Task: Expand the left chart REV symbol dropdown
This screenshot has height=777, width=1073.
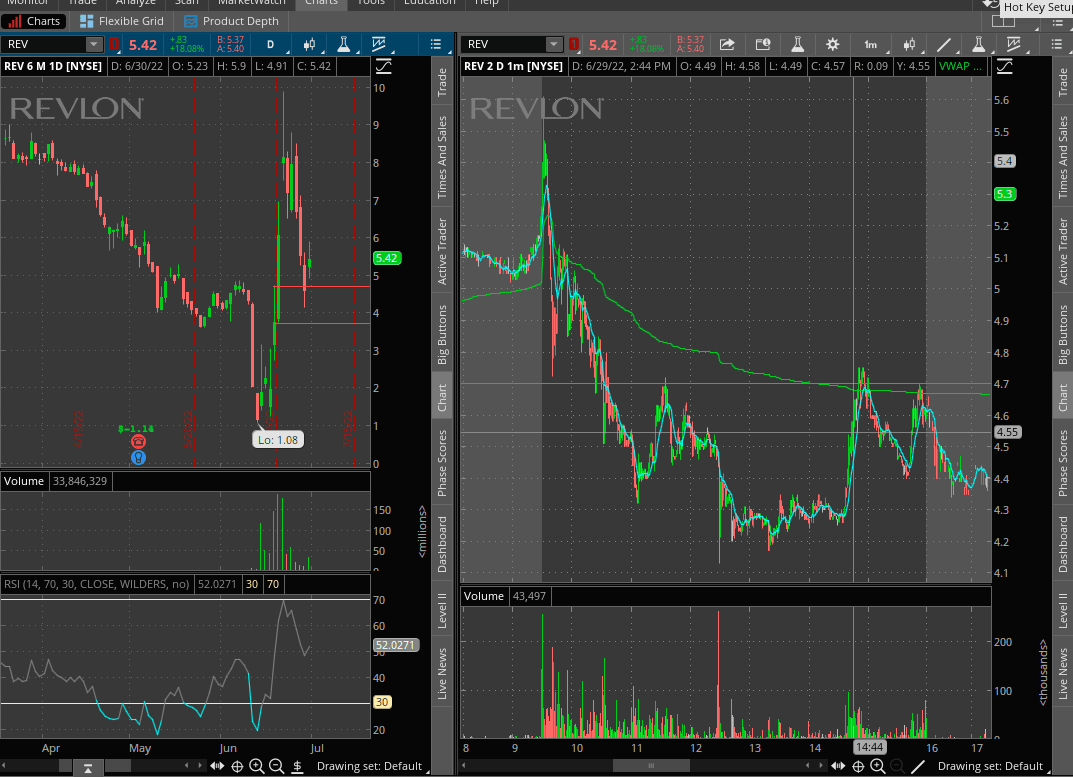Action: coord(94,44)
